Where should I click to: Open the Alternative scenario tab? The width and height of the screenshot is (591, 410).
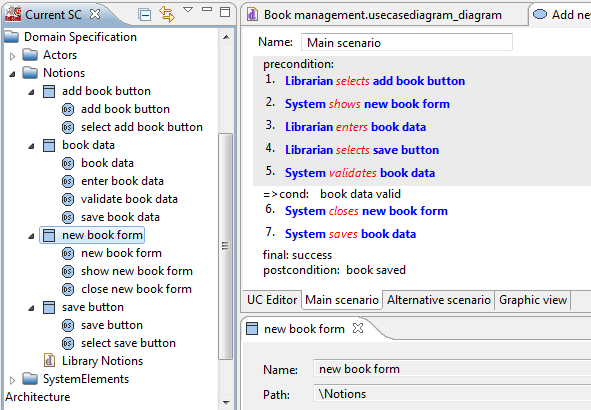click(439, 300)
